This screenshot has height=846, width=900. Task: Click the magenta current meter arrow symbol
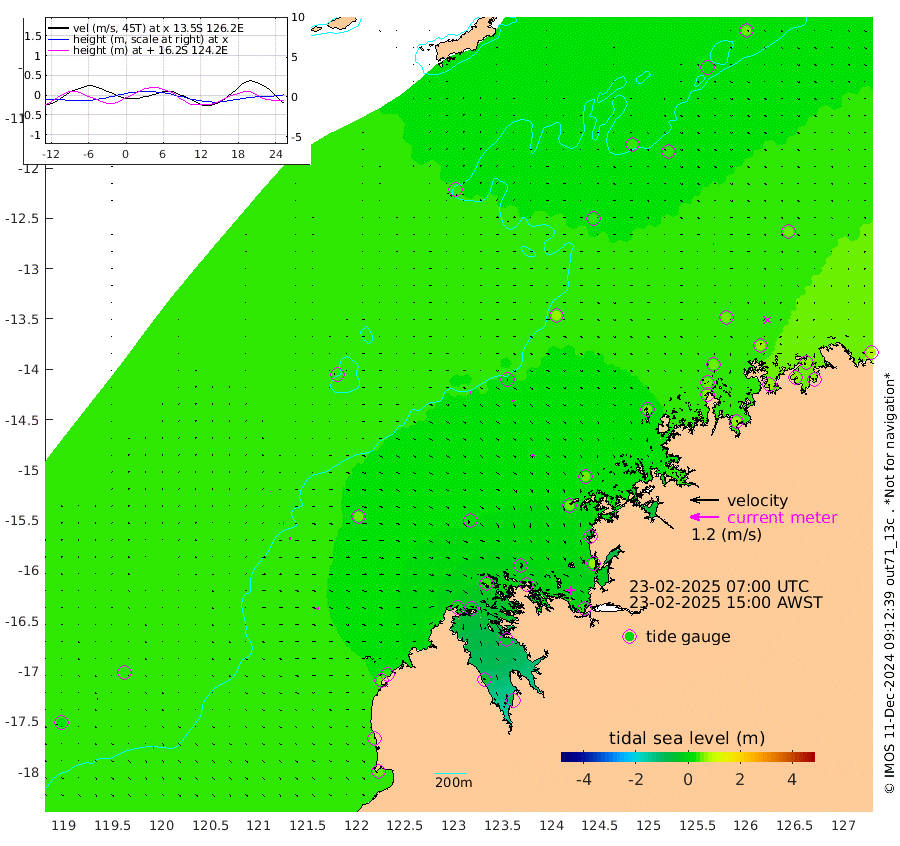(x=704, y=517)
